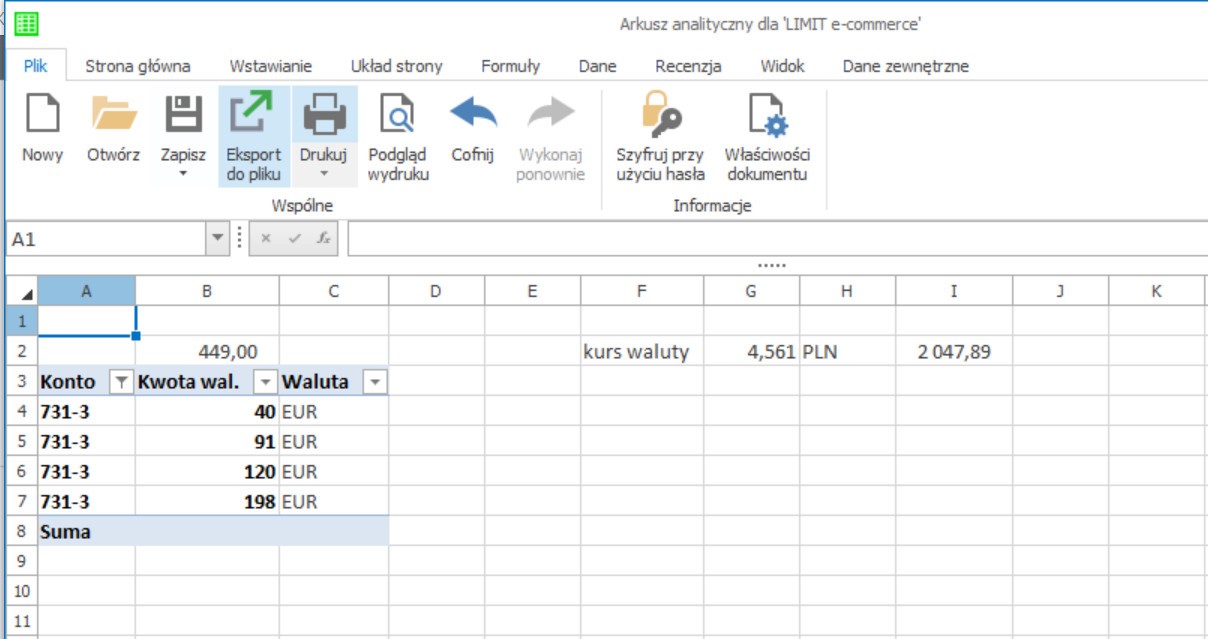Open the Kwota wal. filter dropdown
The width and height of the screenshot is (1208, 639).
(x=266, y=382)
